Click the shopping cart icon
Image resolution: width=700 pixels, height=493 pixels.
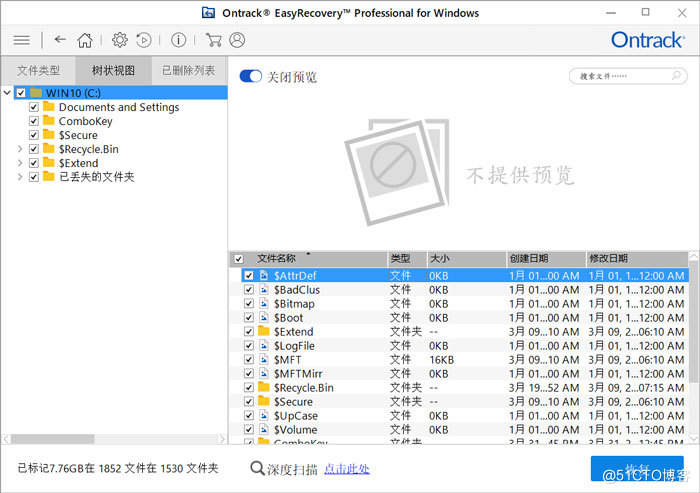[213, 40]
